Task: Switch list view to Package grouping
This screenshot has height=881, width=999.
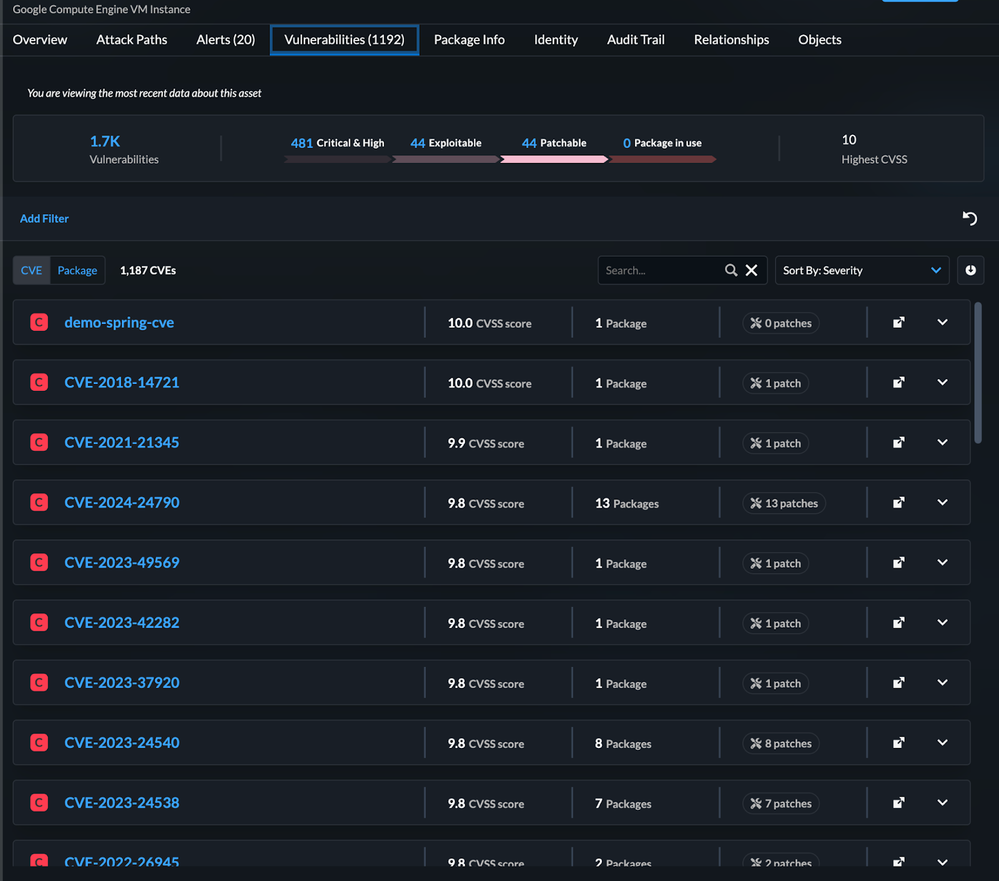Action: tap(77, 270)
